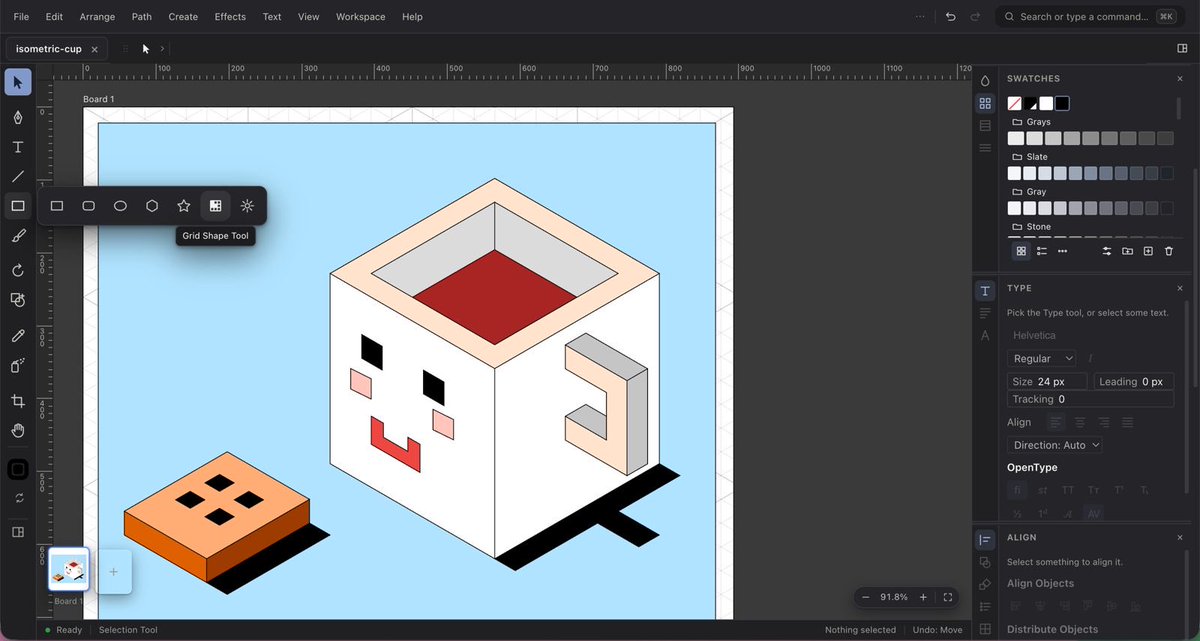Select the Pen tool in left toolbar
Image resolution: width=1200 pixels, height=641 pixels.
click(18, 117)
